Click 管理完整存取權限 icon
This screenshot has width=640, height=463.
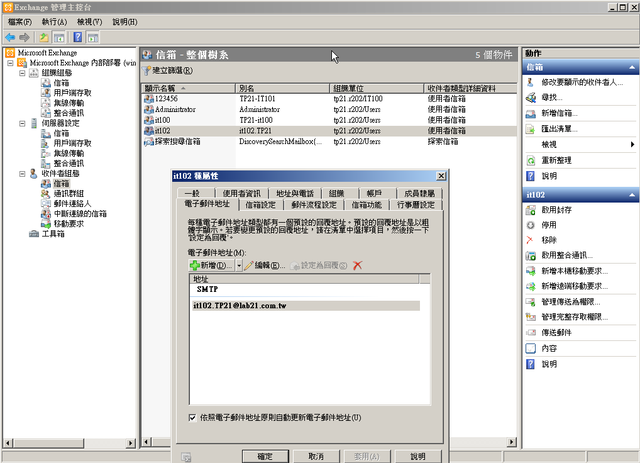pyautogui.click(x=531, y=317)
